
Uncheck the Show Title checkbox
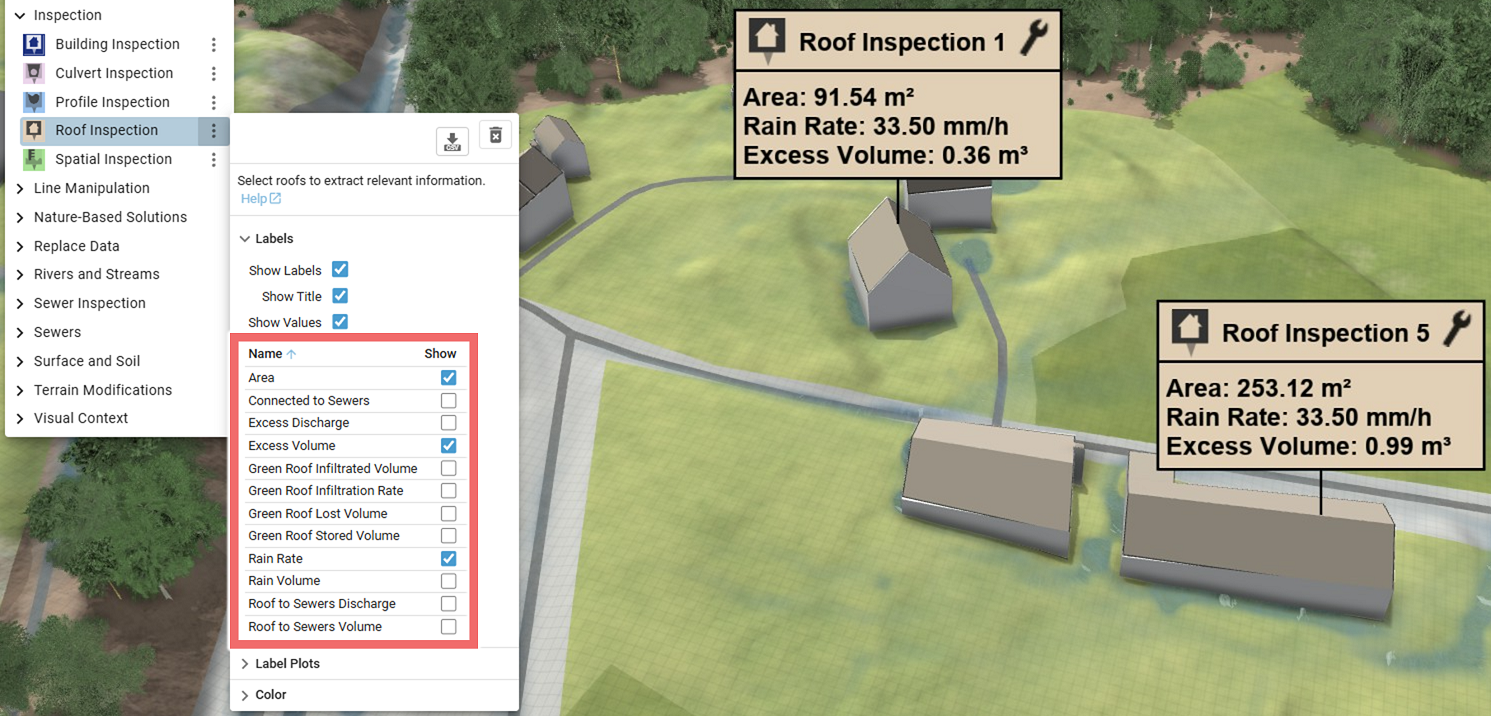coord(340,296)
